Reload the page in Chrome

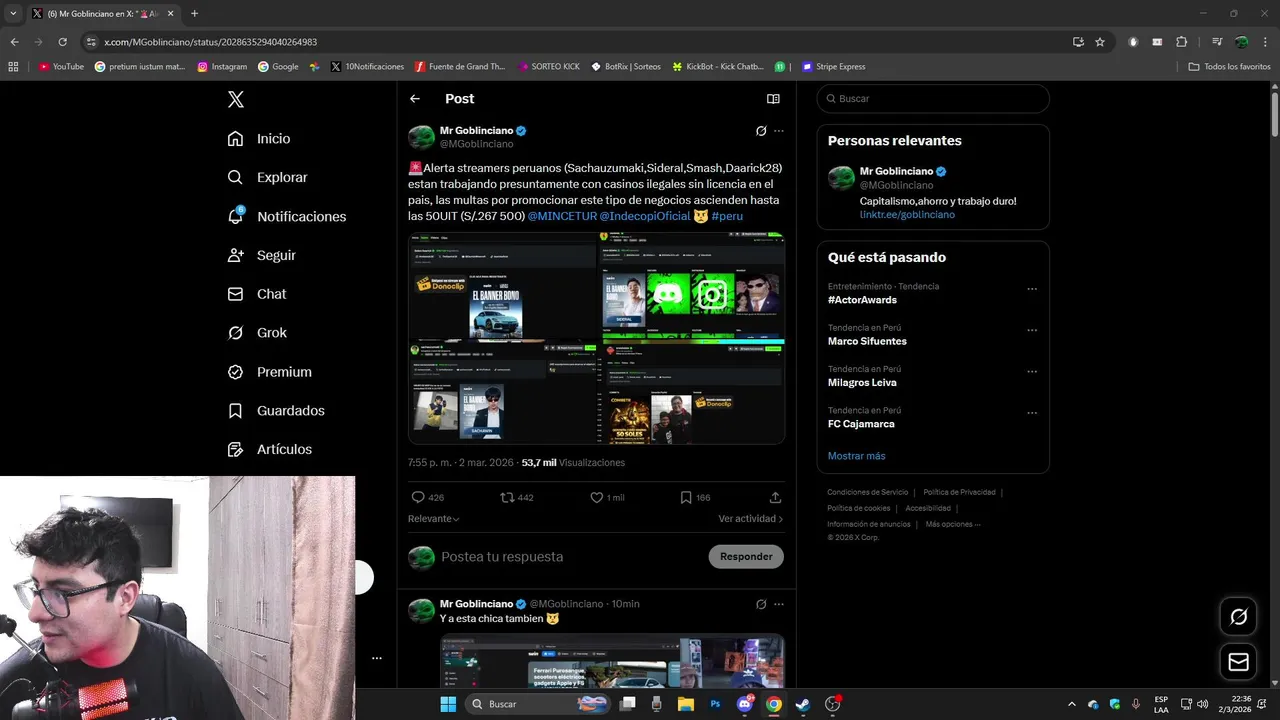point(62,42)
